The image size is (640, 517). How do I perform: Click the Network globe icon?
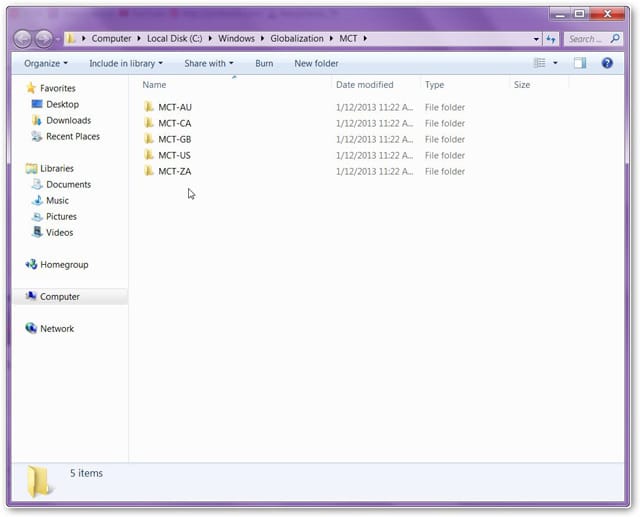pos(31,328)
